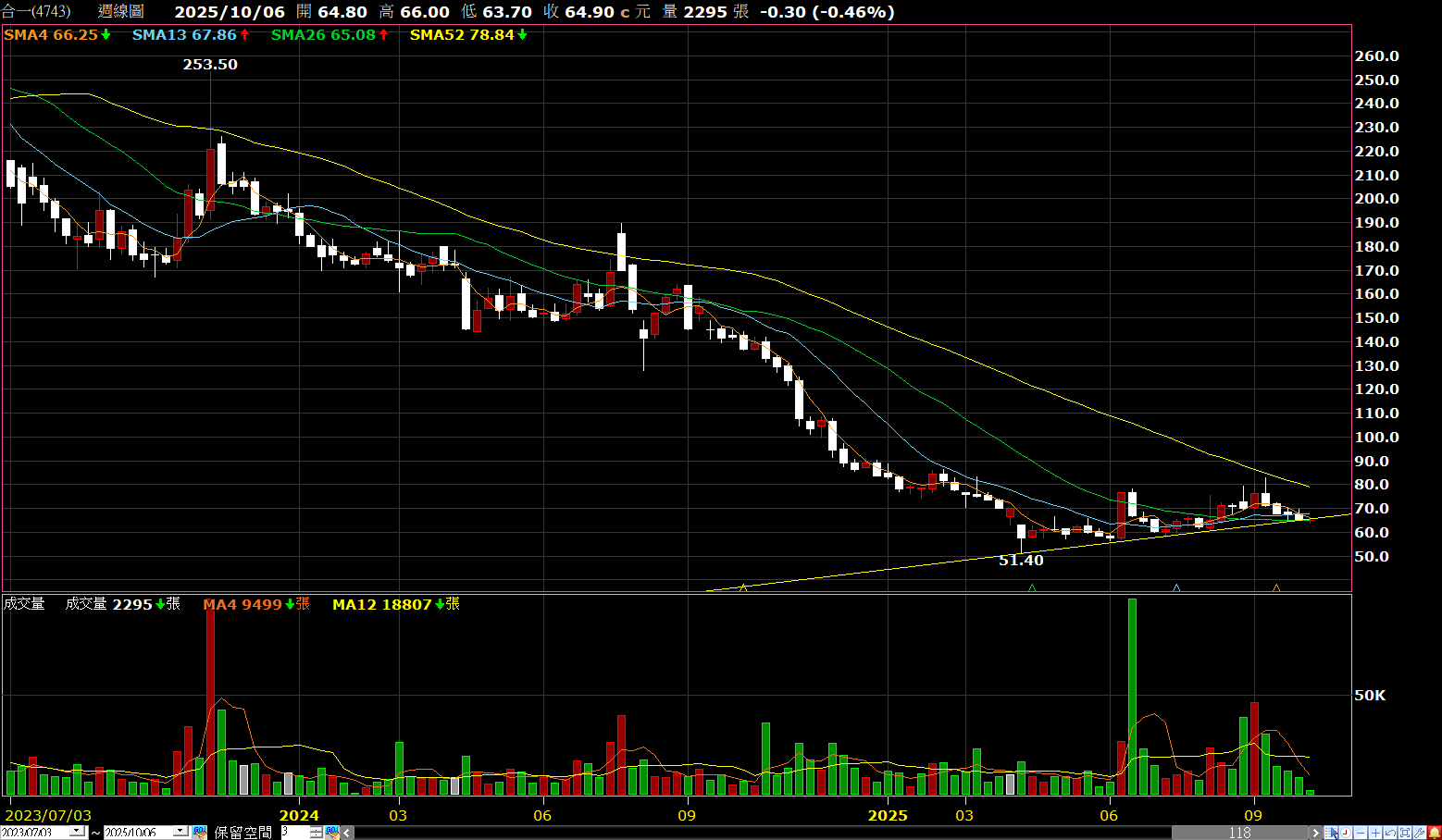Screen dimensions: 1442x840
Task: Zoom in with the plus icon
Action: tap(1375, 833)
